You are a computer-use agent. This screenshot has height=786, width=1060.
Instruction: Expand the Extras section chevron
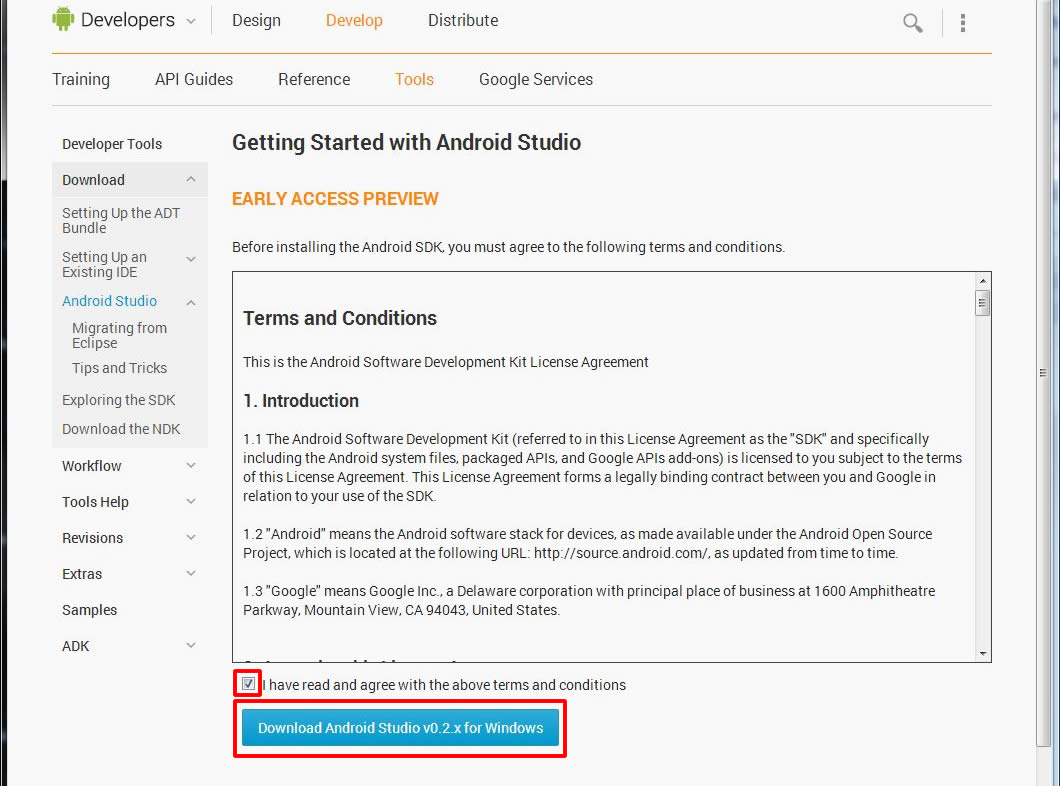[191, 573]
